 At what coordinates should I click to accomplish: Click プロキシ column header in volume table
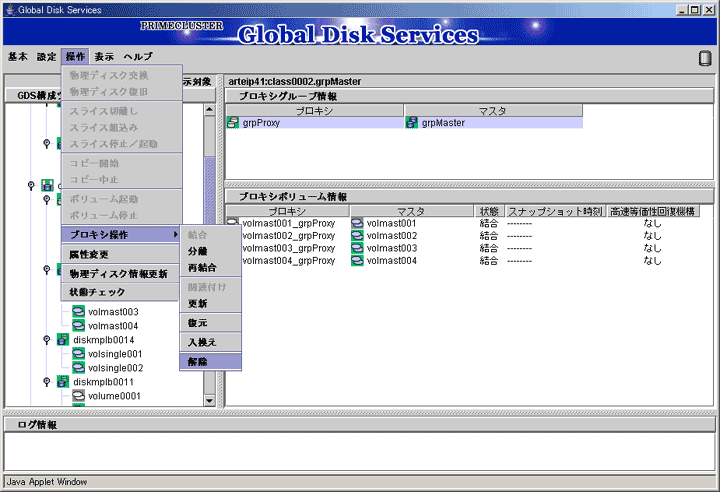287,211
